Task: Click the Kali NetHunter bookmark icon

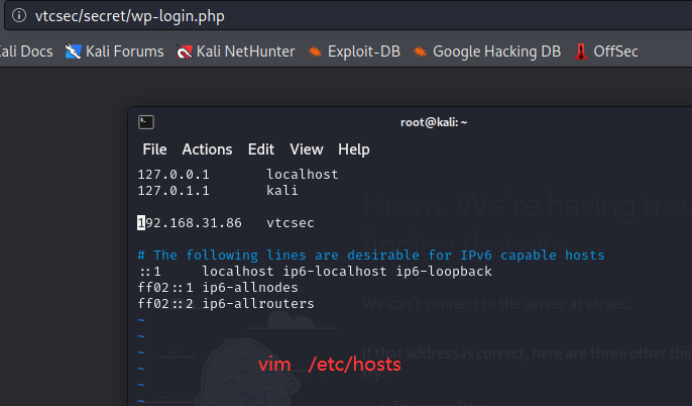Action: pos(184,52)
